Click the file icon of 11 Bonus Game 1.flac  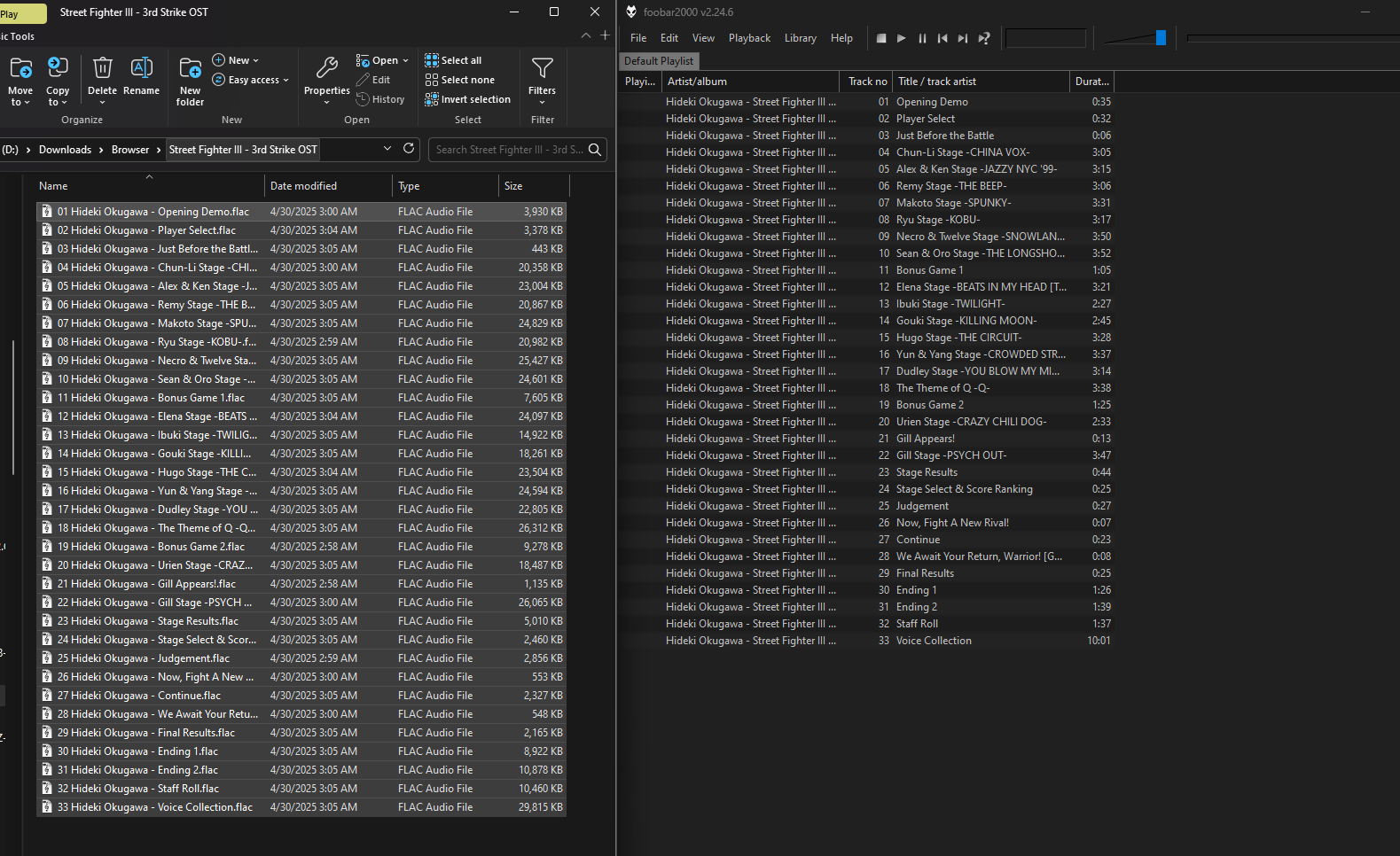47,398
